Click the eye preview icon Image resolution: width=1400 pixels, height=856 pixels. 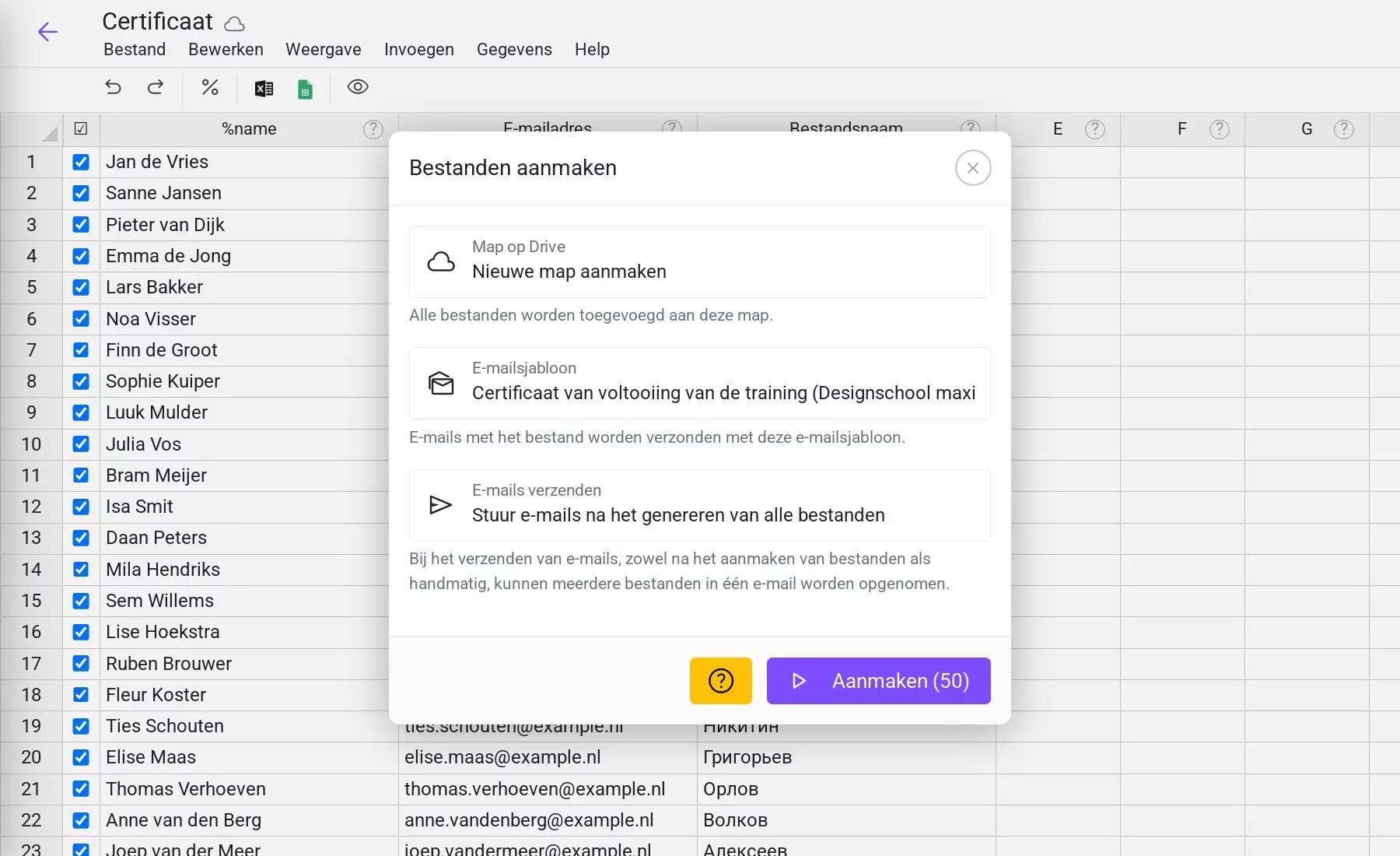(357, 86)
